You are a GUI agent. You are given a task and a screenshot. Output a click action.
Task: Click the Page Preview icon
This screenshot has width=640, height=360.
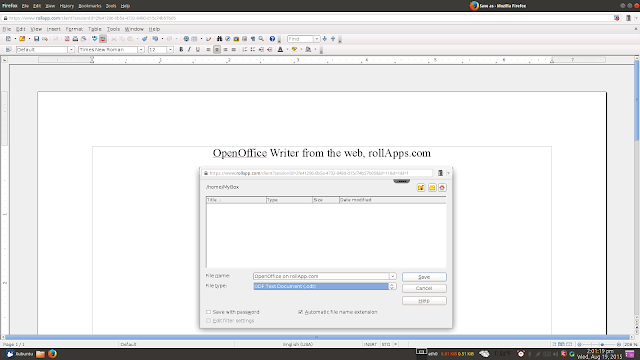[84, 39]
